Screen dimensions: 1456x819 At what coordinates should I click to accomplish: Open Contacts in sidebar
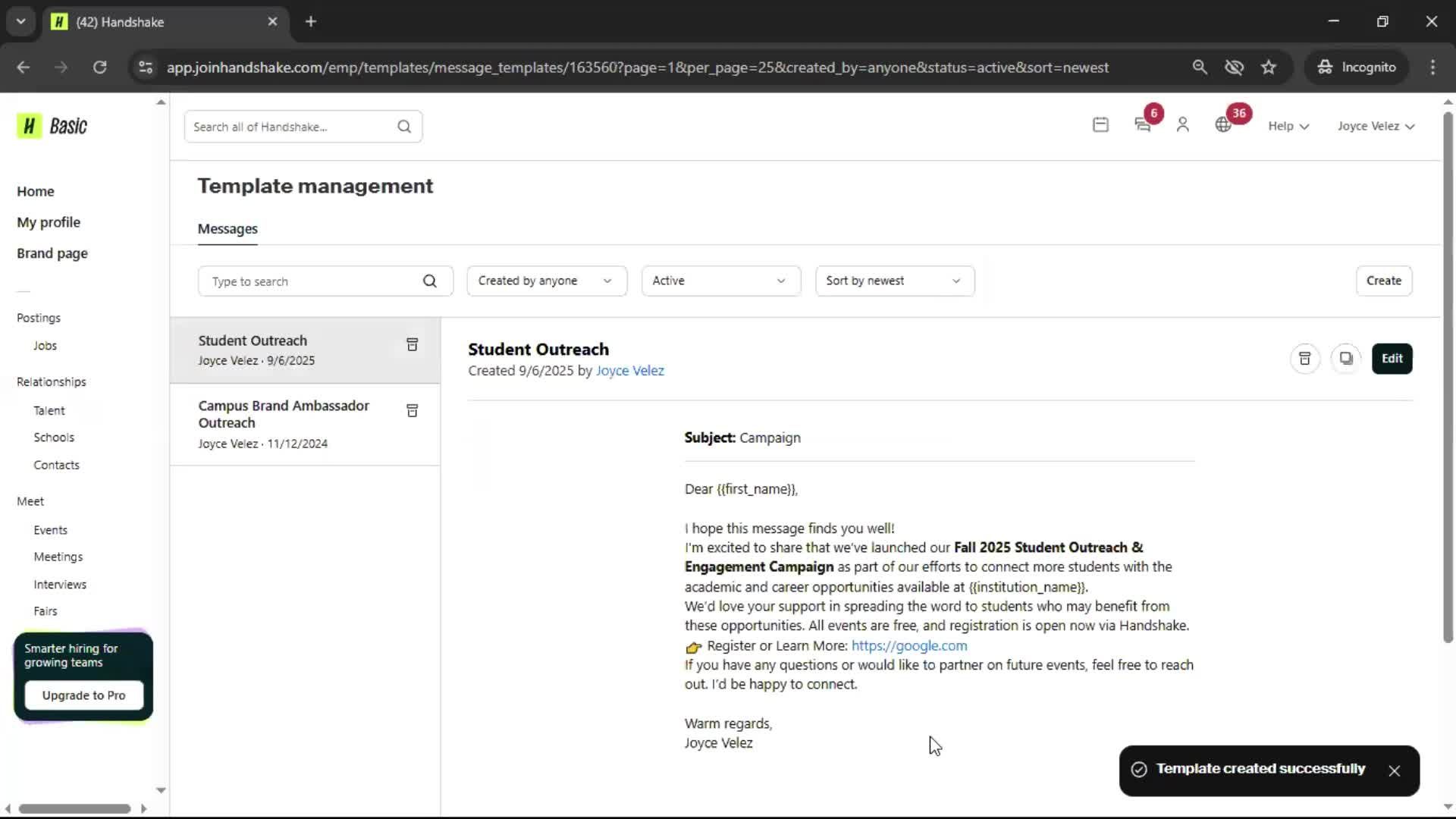(56, 465)
